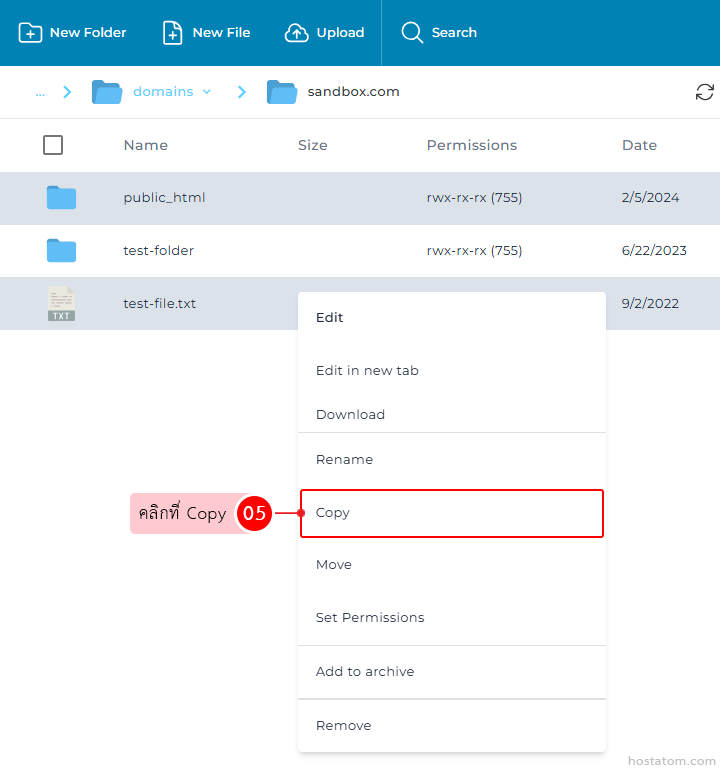
Task: Open Search with magnifier icon
Action: pyautogui.click(x=412, y=33)
